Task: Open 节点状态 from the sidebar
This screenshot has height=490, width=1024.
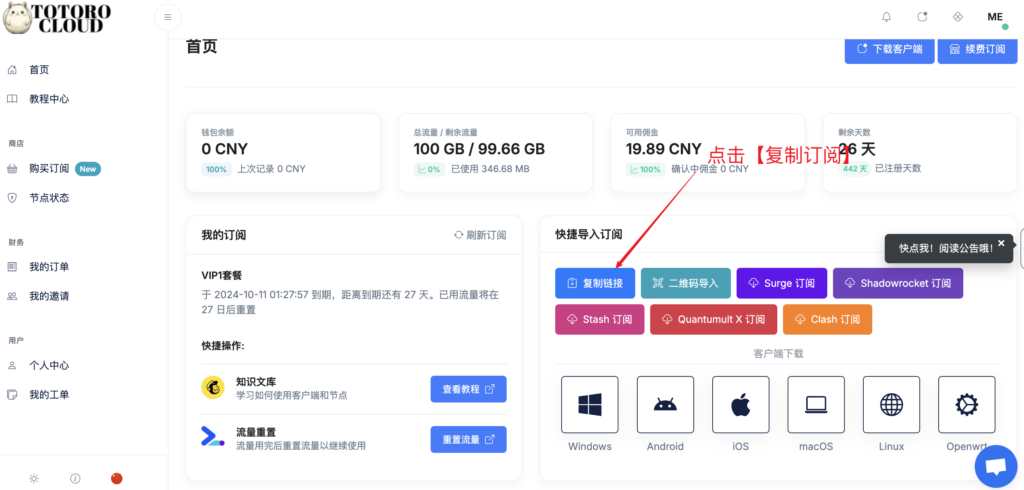Action: [49, 198]
